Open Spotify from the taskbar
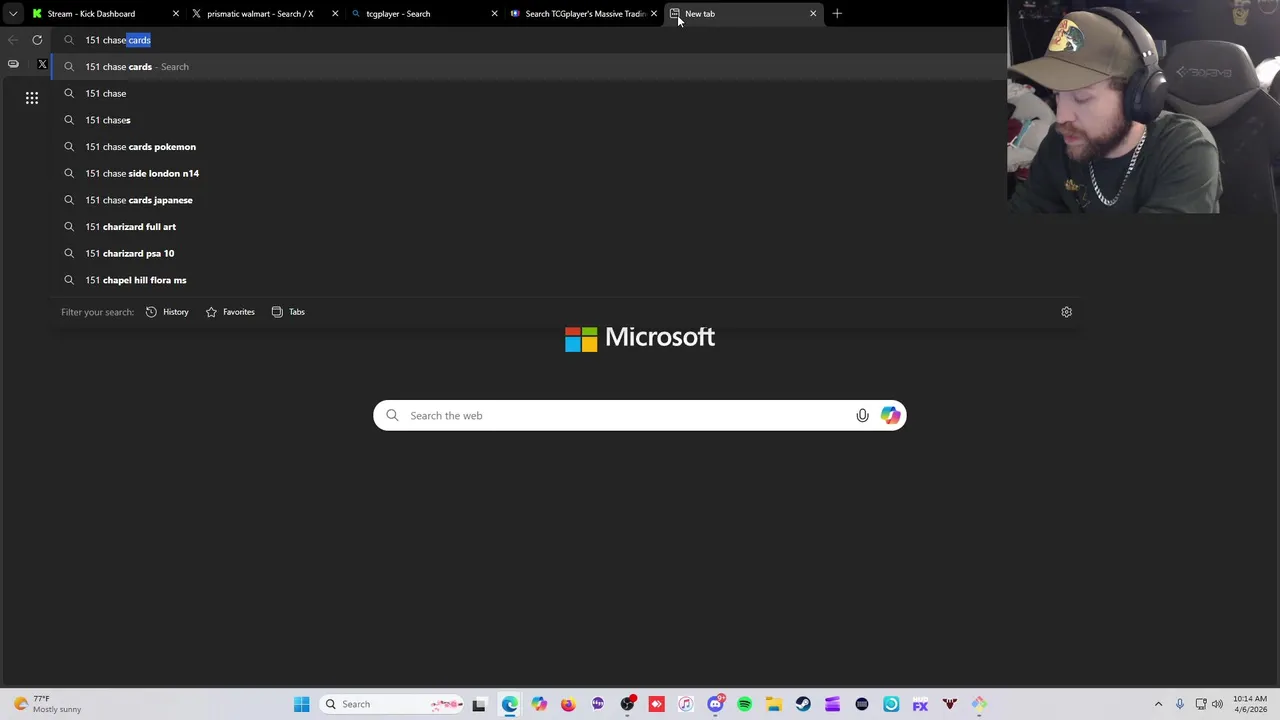The image size is (1280, 720). [744, 704]
